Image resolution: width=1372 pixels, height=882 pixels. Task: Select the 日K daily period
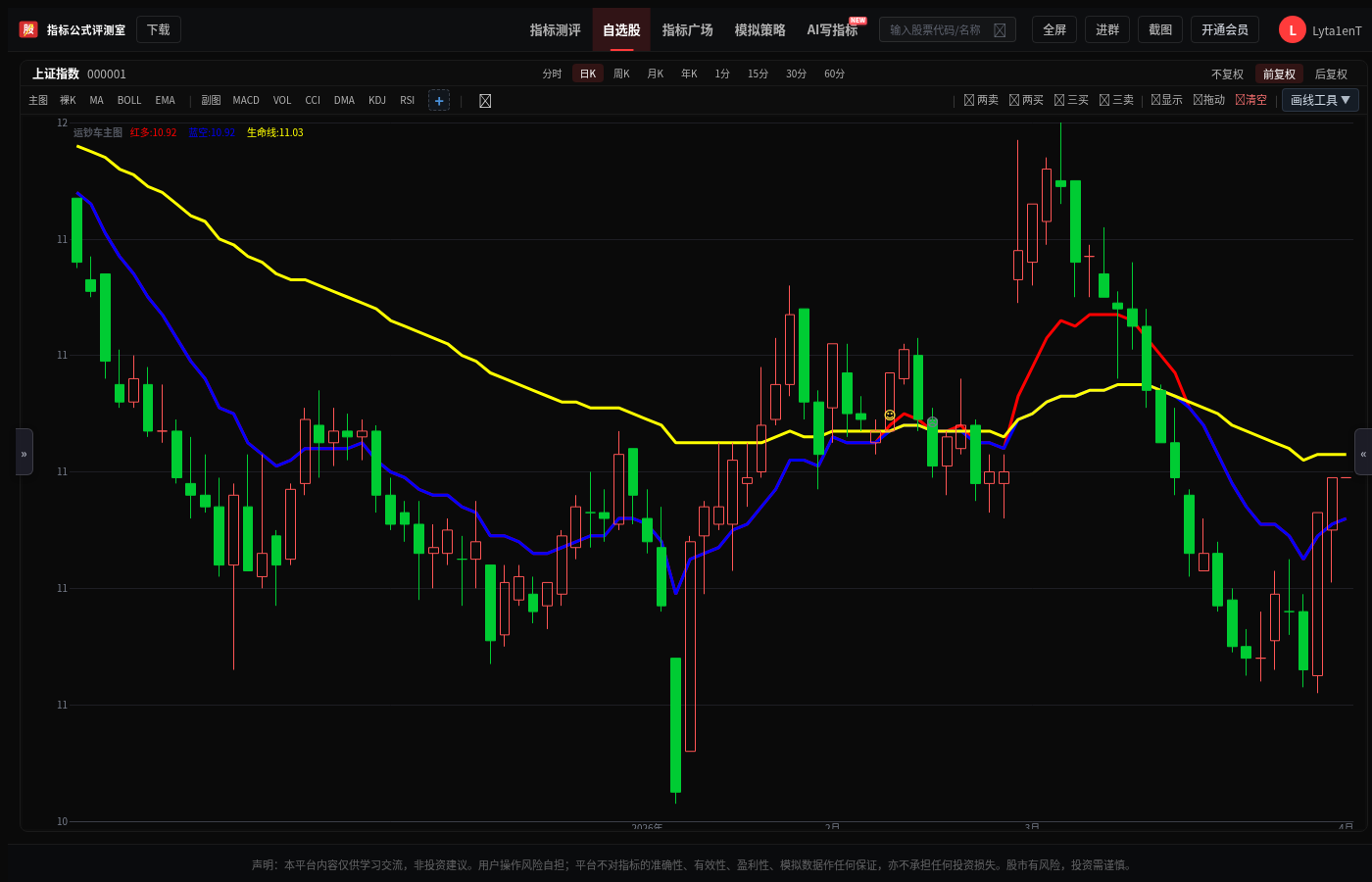588,73
